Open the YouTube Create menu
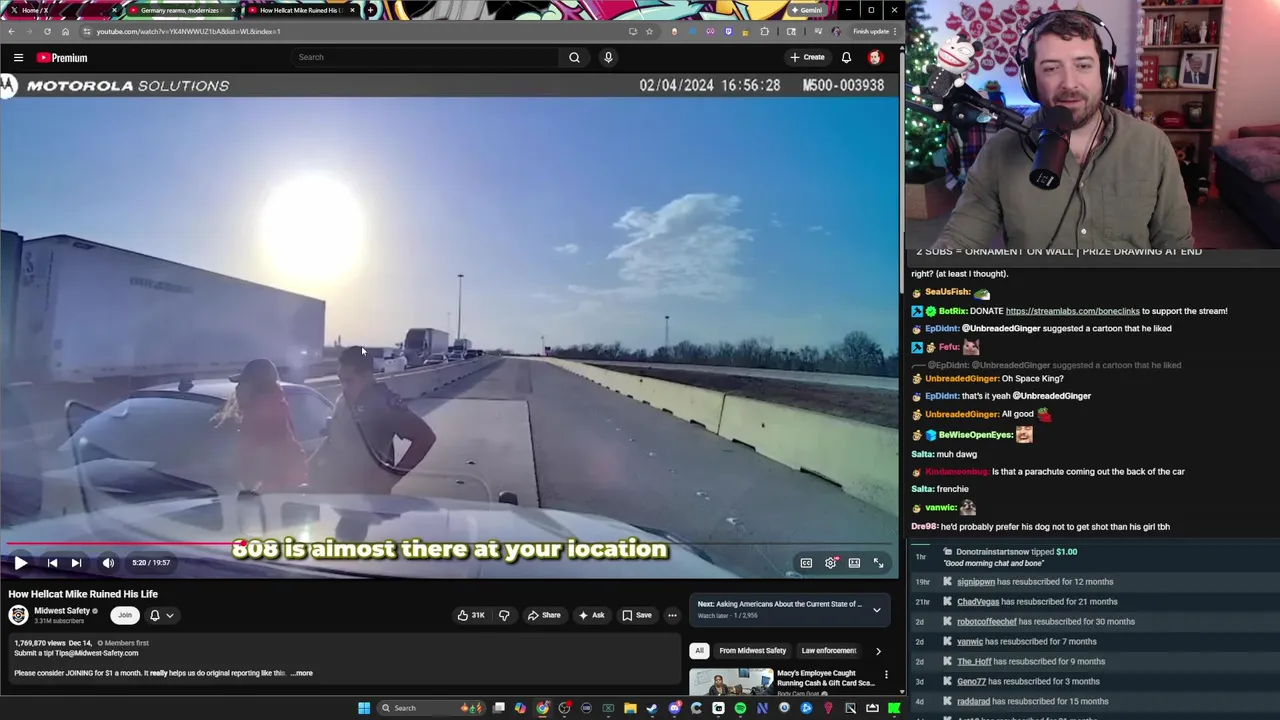 [807, 57]
